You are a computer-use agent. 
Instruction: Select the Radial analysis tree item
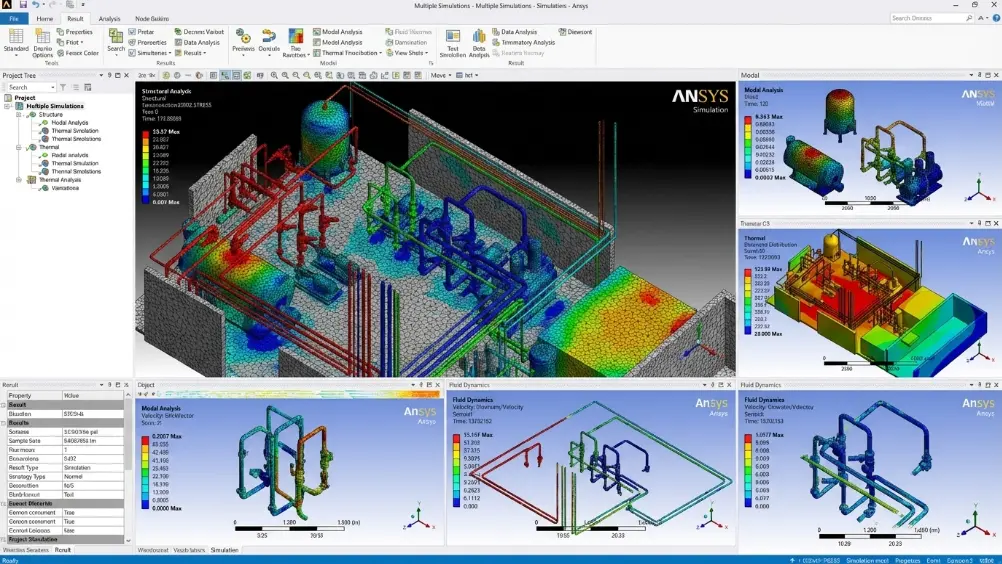(x=70, y=155)
